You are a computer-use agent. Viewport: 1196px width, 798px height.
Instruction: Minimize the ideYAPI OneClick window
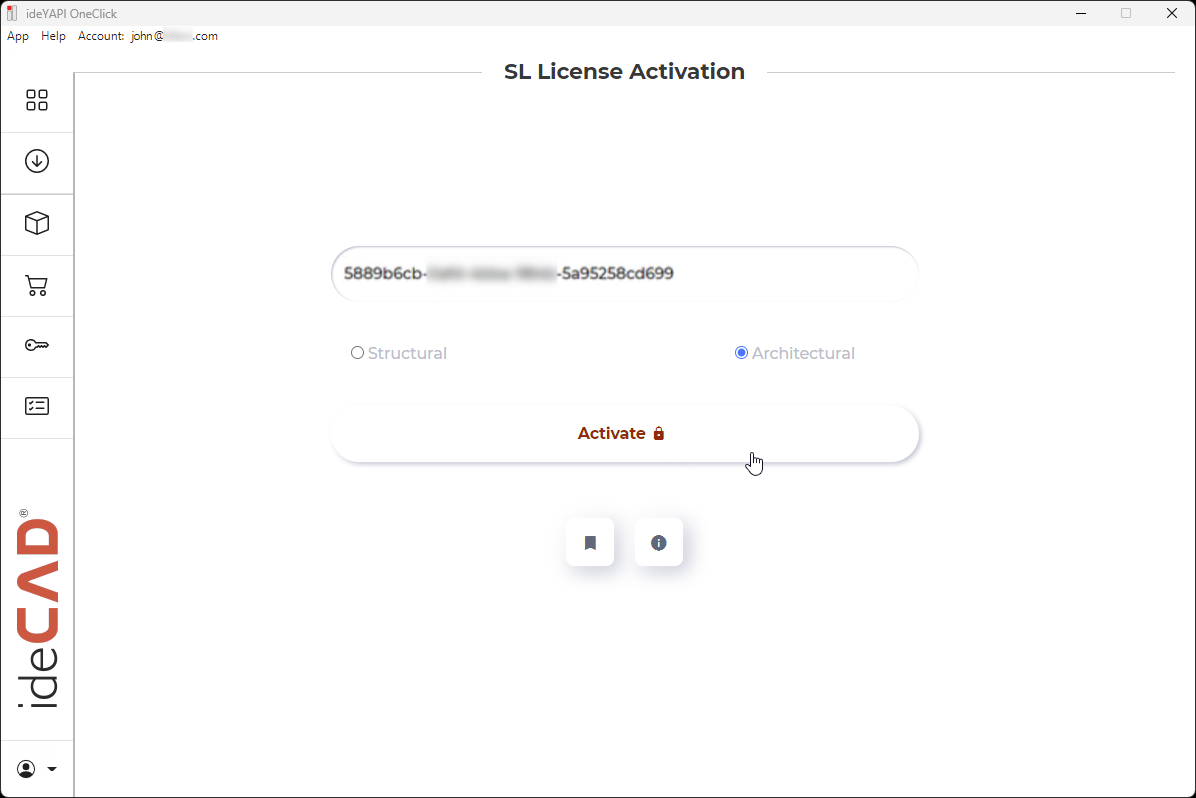[1081, 13]
